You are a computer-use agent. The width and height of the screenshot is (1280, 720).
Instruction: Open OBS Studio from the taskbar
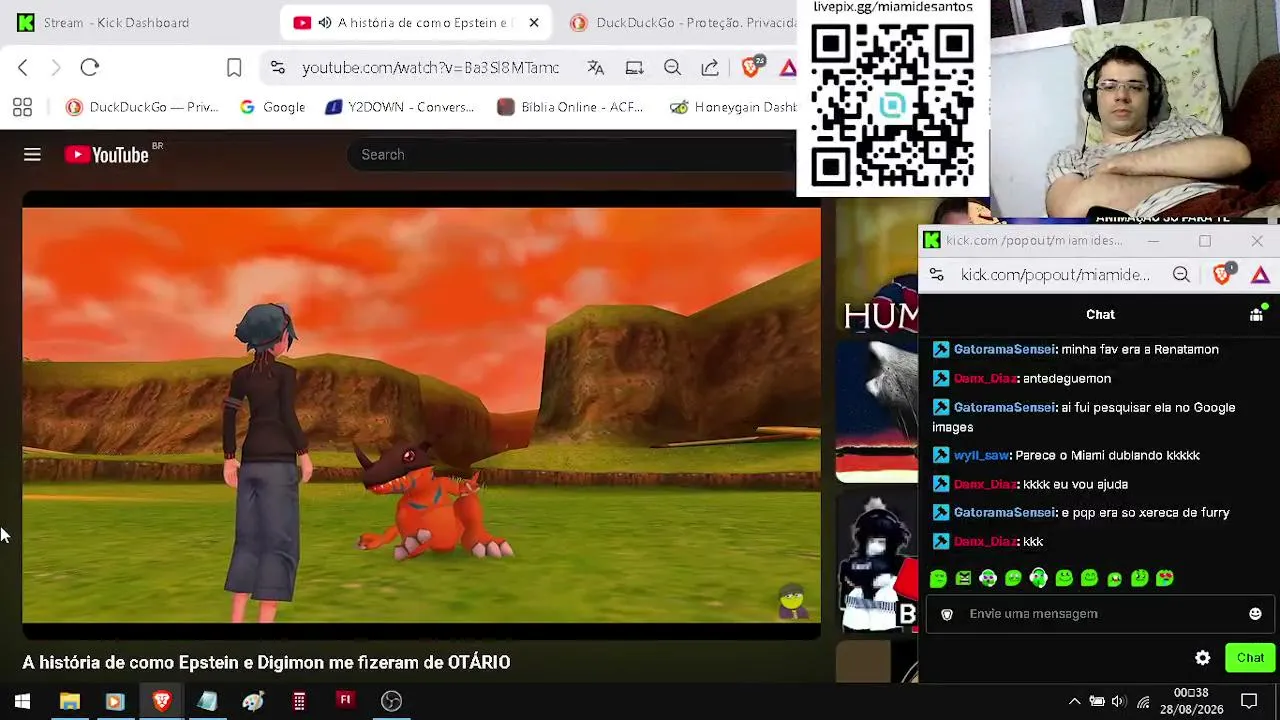391,701
